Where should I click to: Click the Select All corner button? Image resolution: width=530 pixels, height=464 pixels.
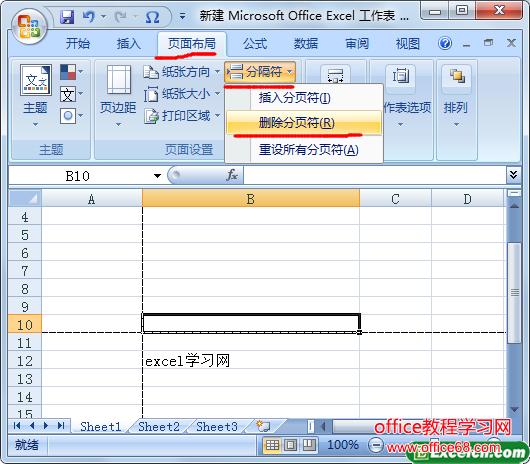point(25,198)
